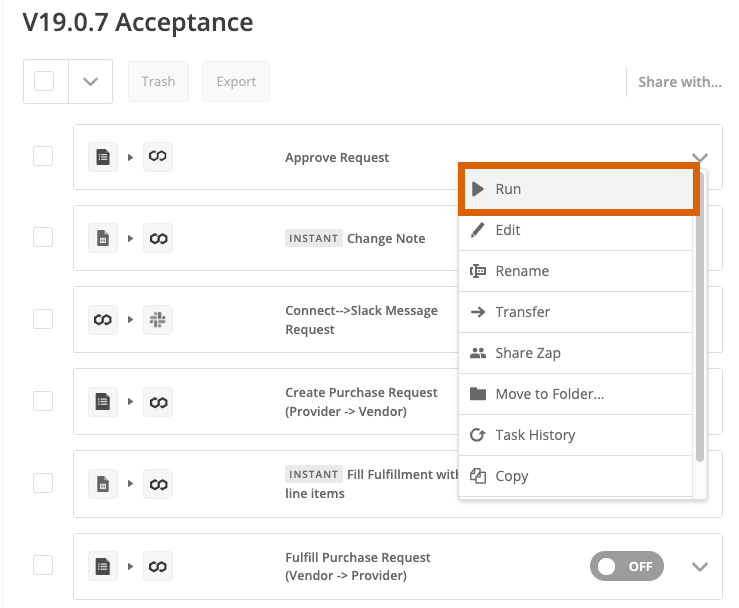Click the Trash button
The image size is (739, 608).
tap(158, 82)
